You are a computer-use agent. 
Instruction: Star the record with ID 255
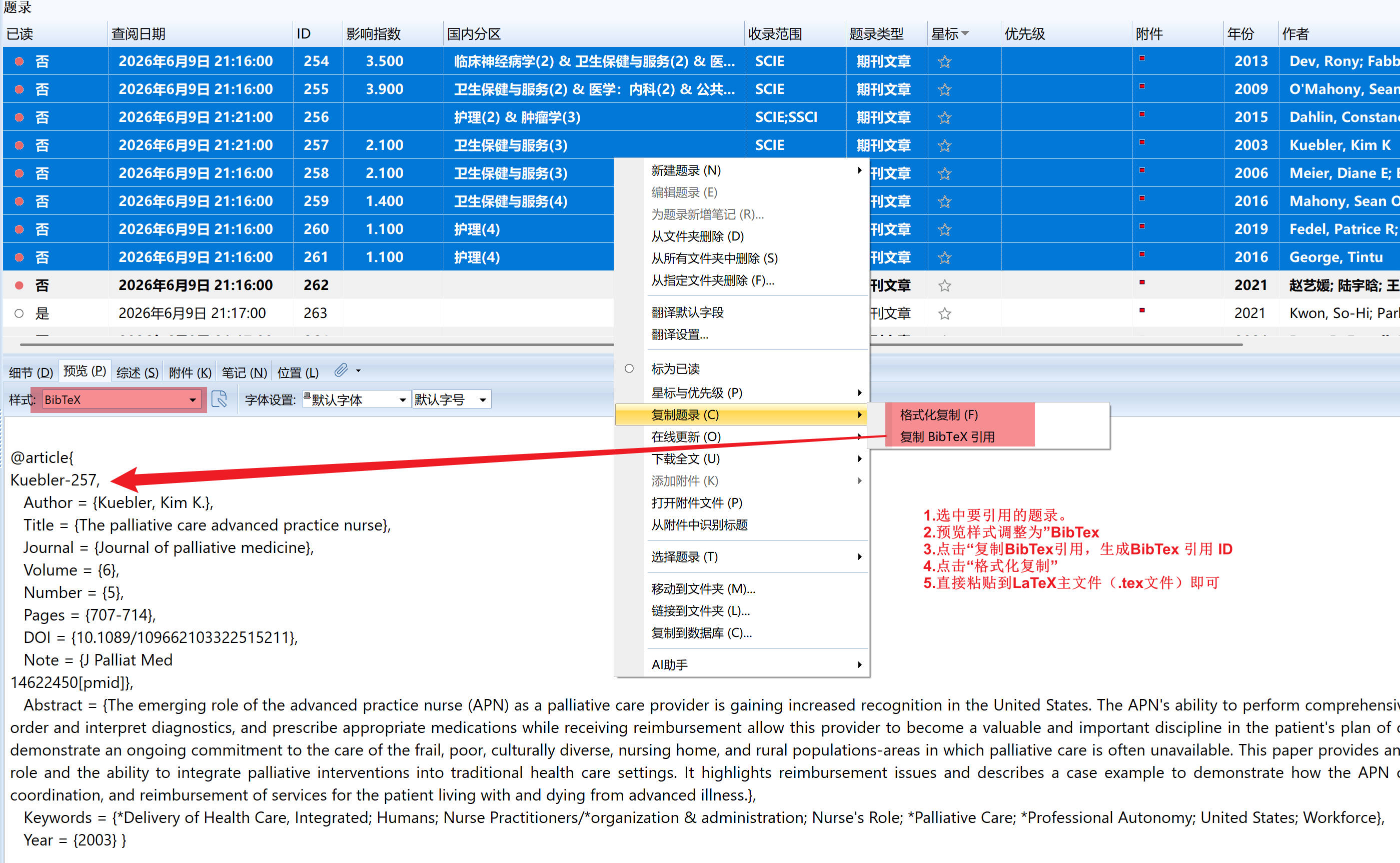pos(944,89)
